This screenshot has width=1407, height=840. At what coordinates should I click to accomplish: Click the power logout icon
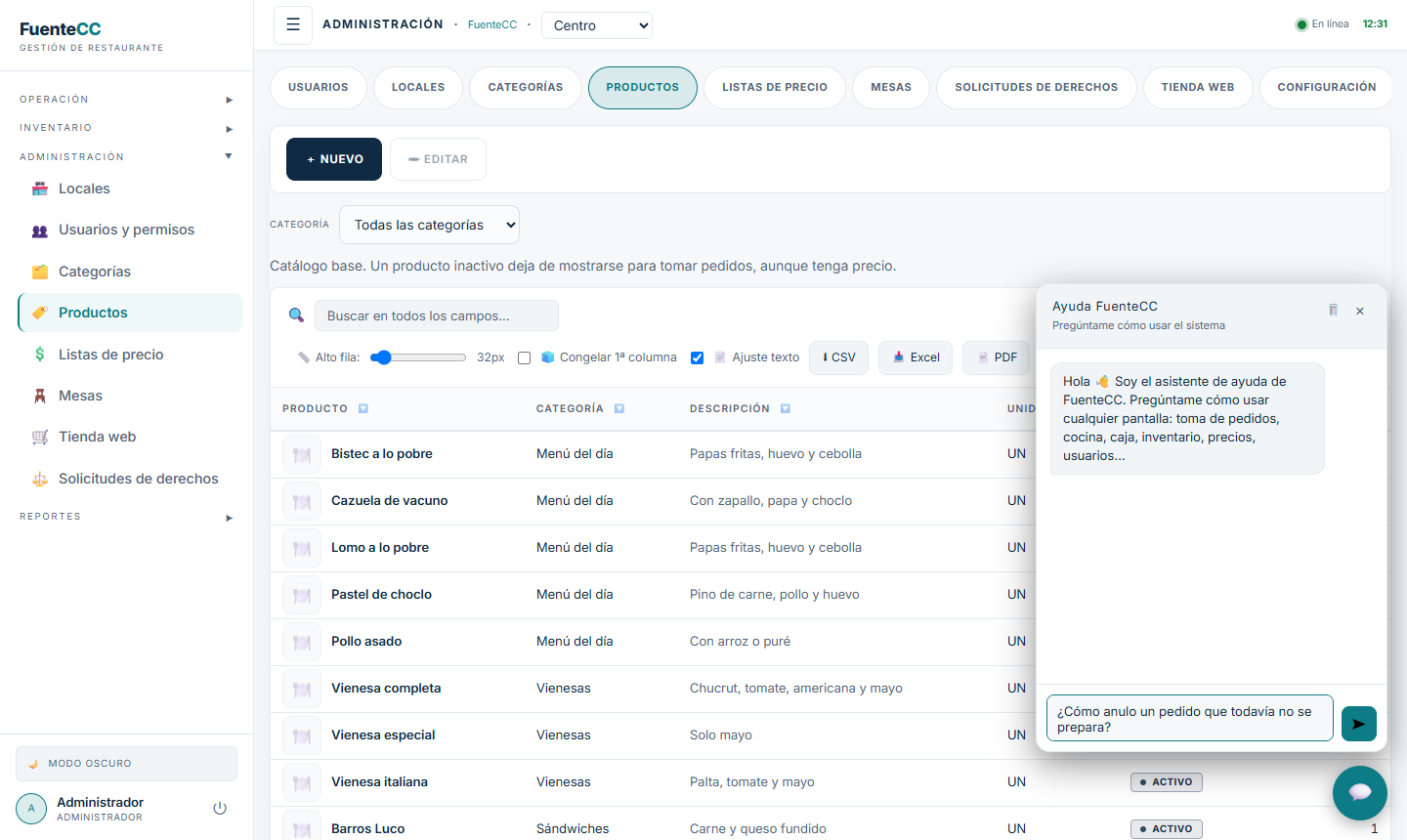tap(220, 808)
